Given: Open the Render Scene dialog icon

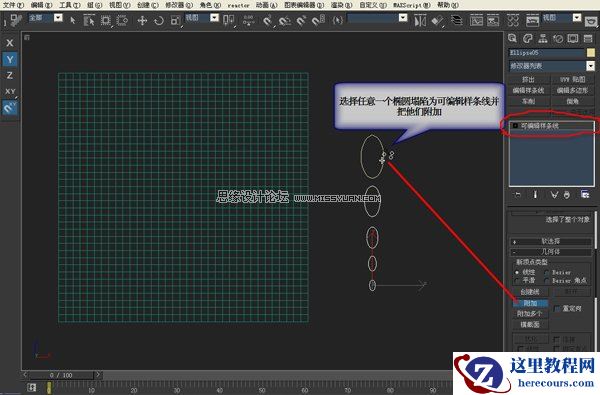Looking at the screenshot, I should [x=532, y=20].
